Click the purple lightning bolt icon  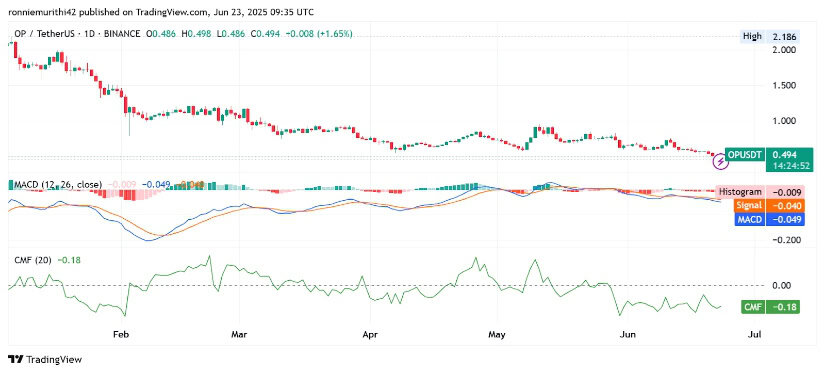coord(720,163)
